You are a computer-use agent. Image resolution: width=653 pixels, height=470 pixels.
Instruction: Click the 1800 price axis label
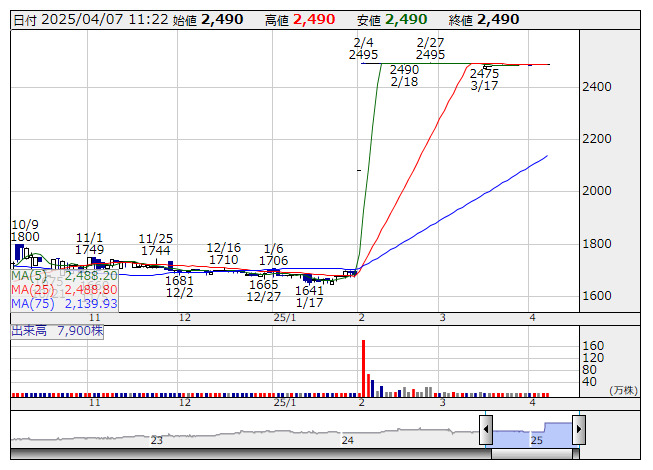pyautogui.click(x=597, y=244)
